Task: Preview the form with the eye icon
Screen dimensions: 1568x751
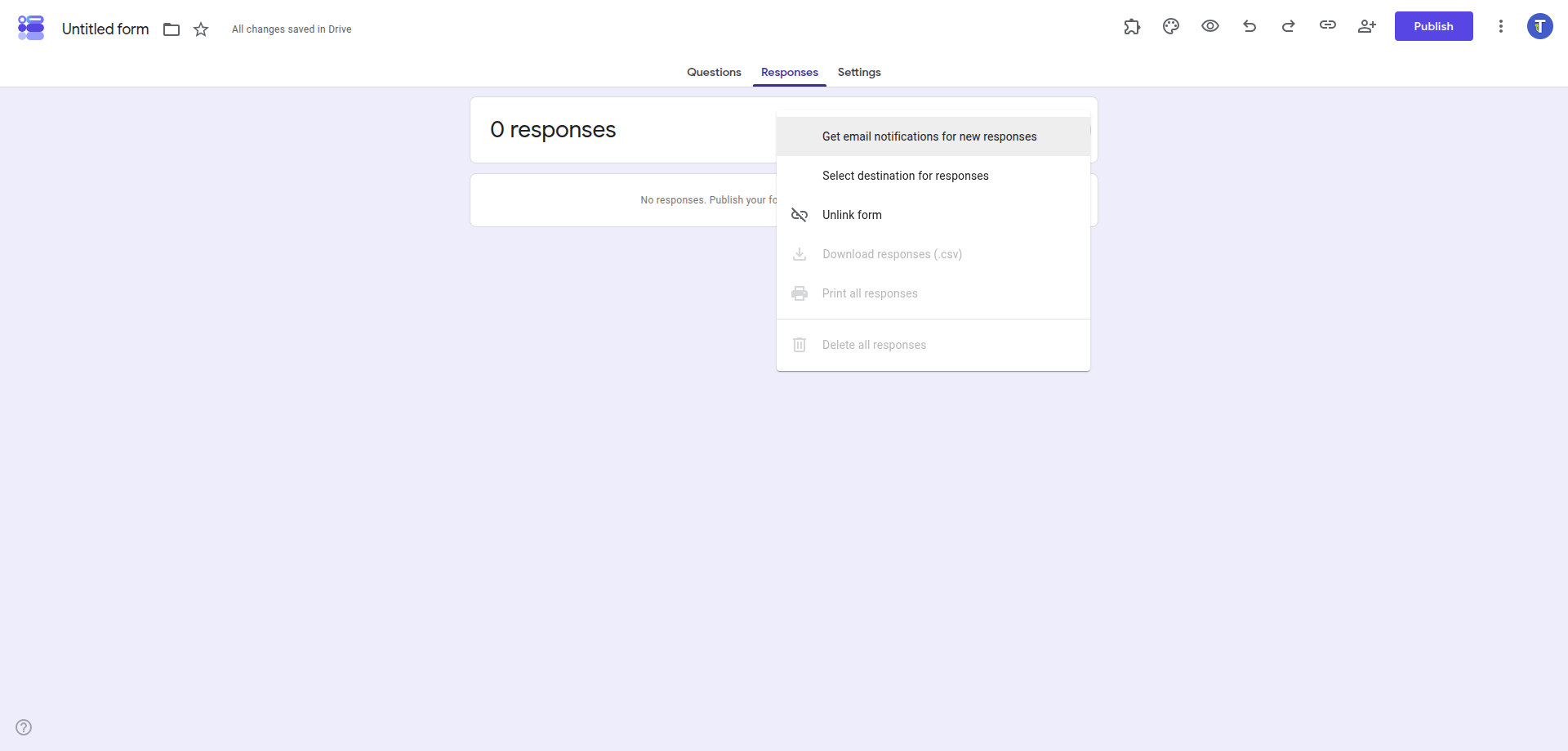Action: (x=1210, y=26)
